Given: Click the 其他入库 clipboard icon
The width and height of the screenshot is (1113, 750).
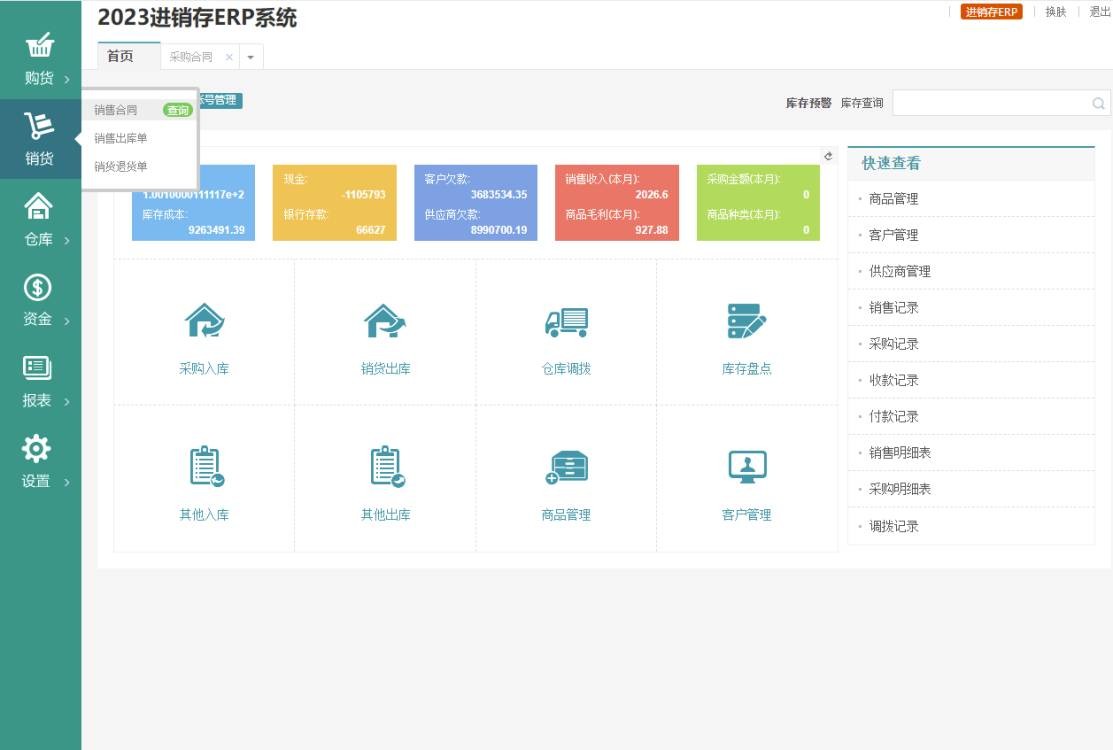Looking at the screenshot, I should [204, 467].
